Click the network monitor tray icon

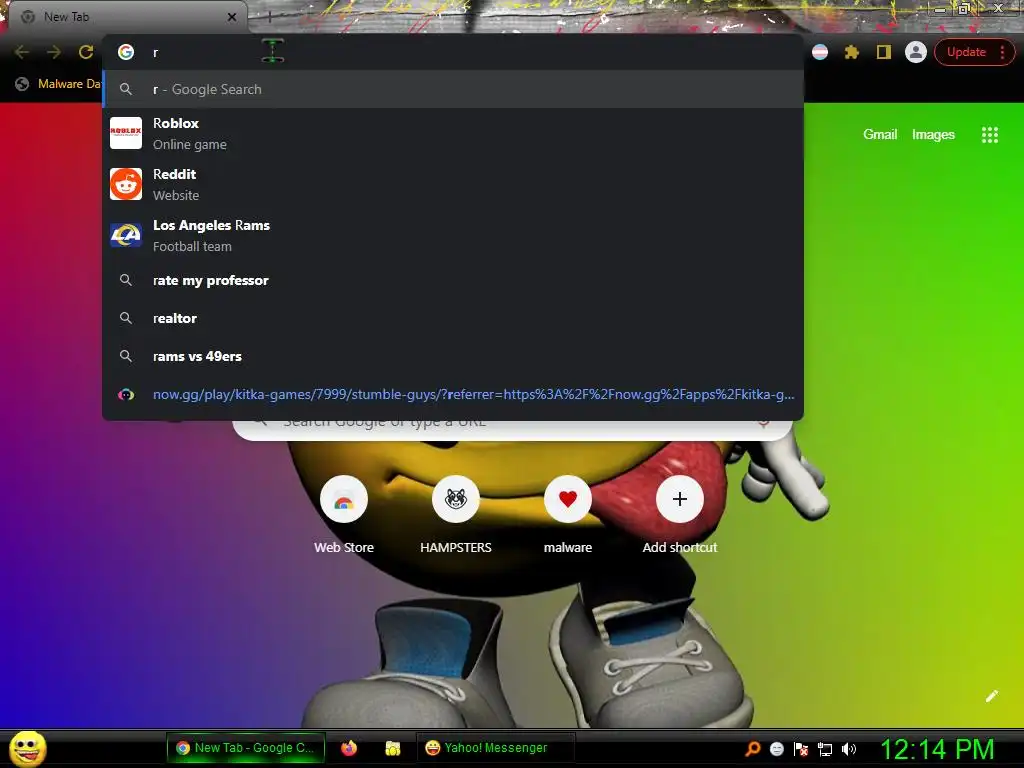[x=825, y=749]
